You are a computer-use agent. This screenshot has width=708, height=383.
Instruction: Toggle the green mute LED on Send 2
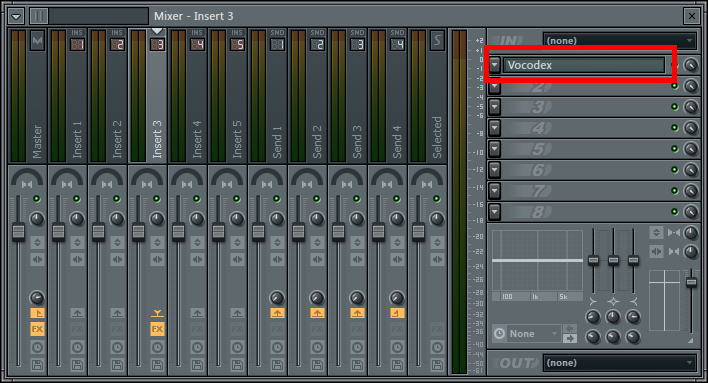[317, 199]
